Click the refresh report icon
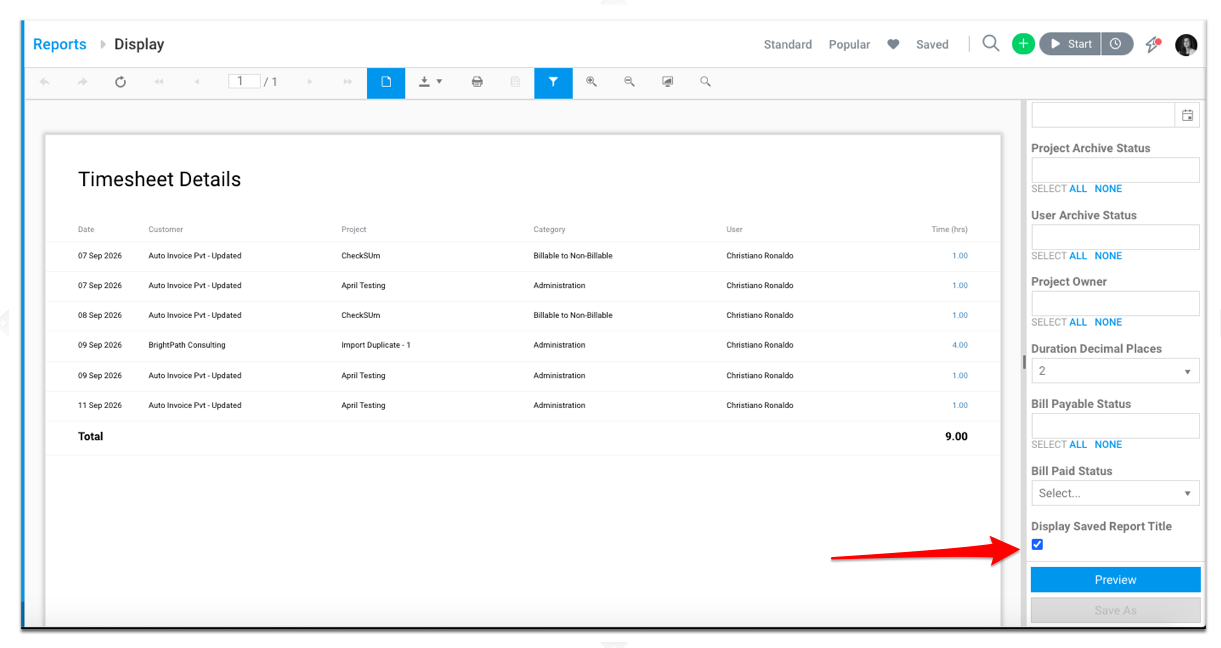 coord(120,82)
